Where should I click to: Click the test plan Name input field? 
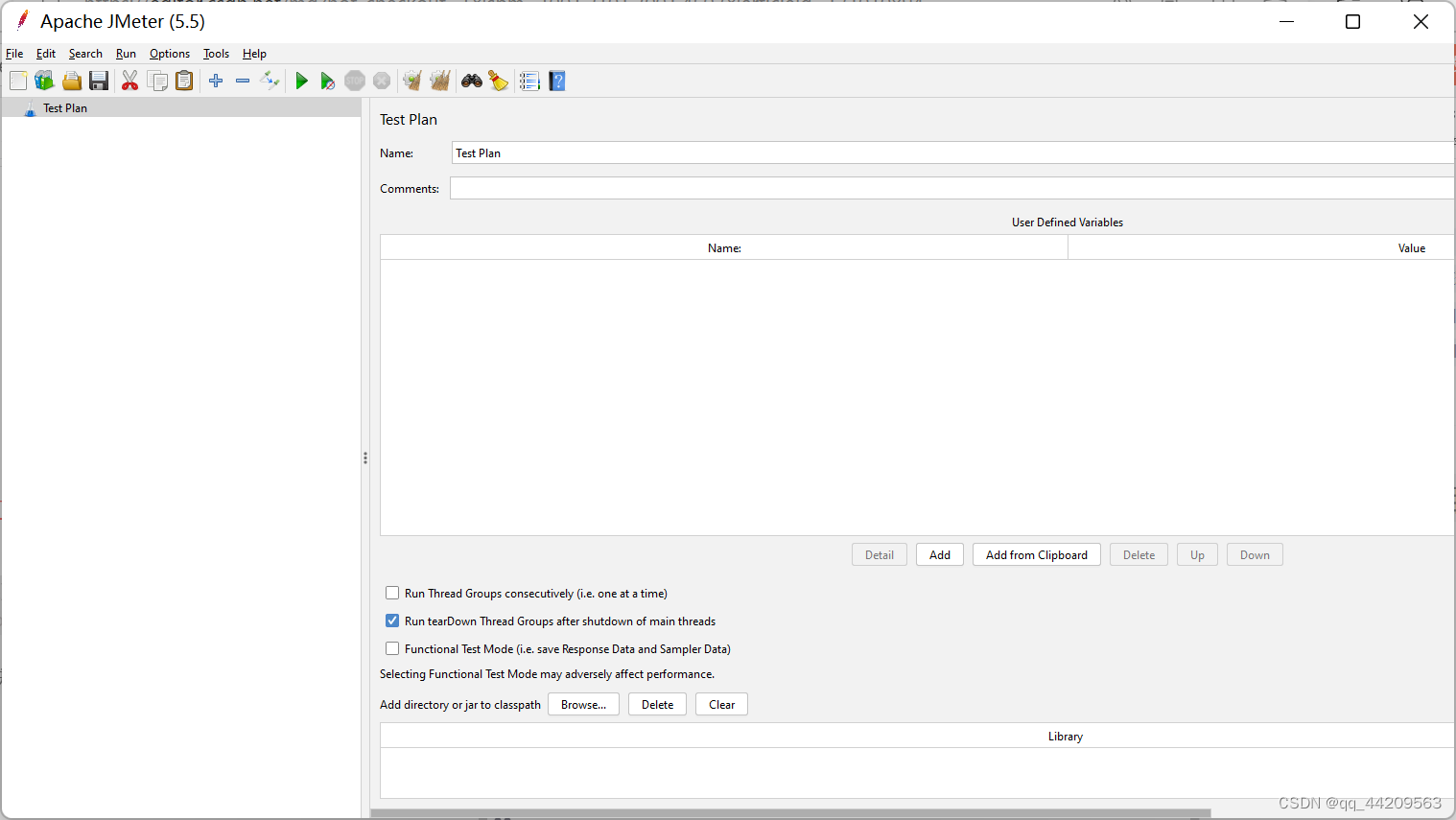coord(953,153)
